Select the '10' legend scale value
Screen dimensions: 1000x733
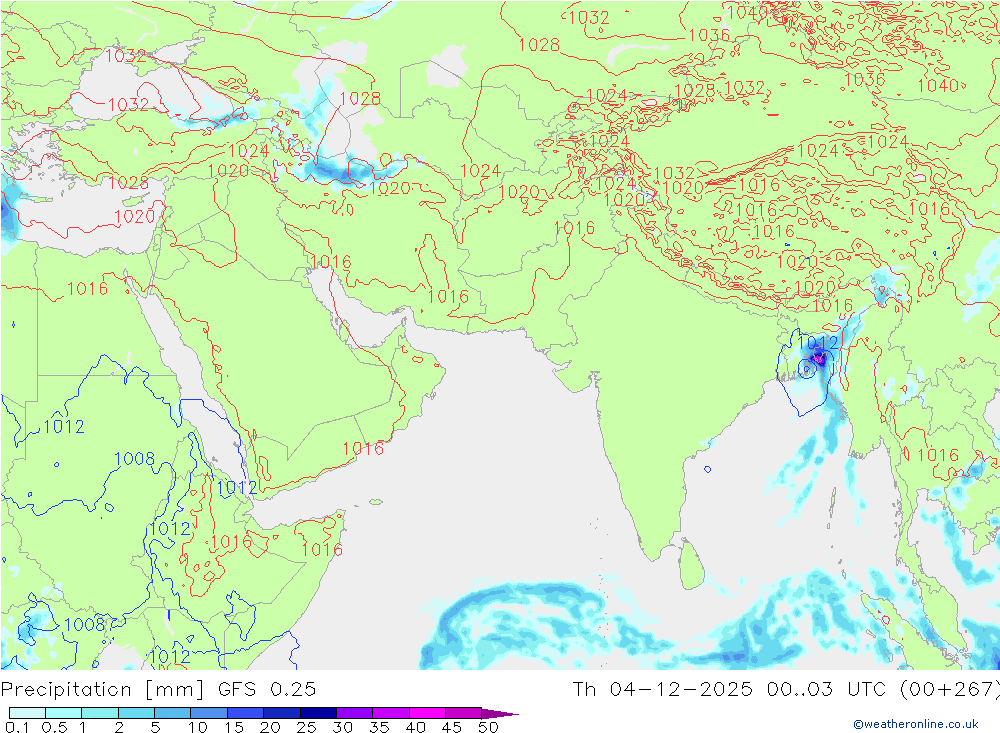pyautogui.click(x=198, y=727)
